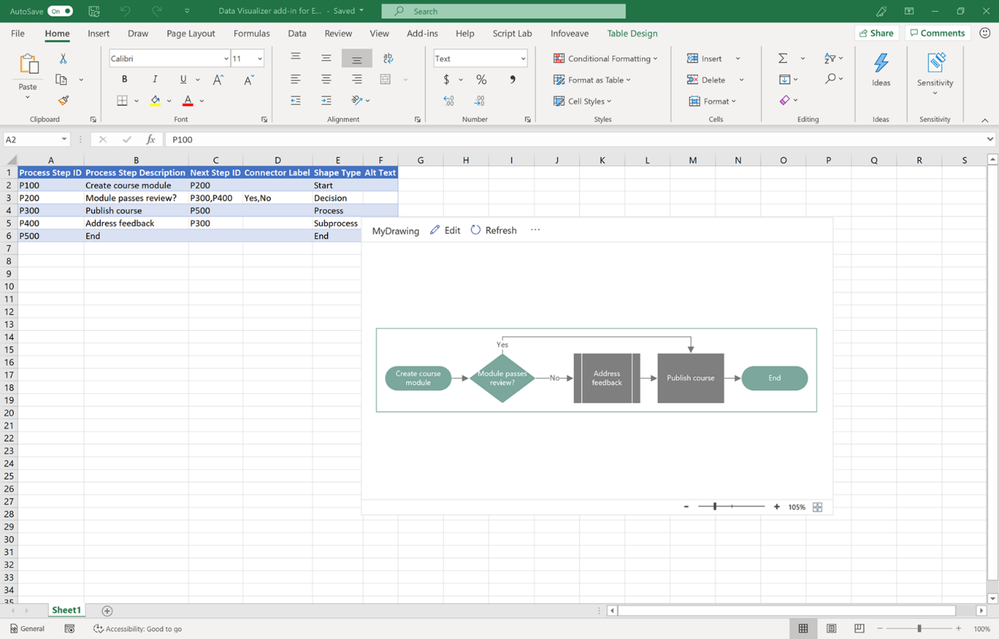Edit the MyDrawing diagram
Image resolution: width=999 pixels, height=639 pixels.
pyautogui.click(x=445, y=230)
